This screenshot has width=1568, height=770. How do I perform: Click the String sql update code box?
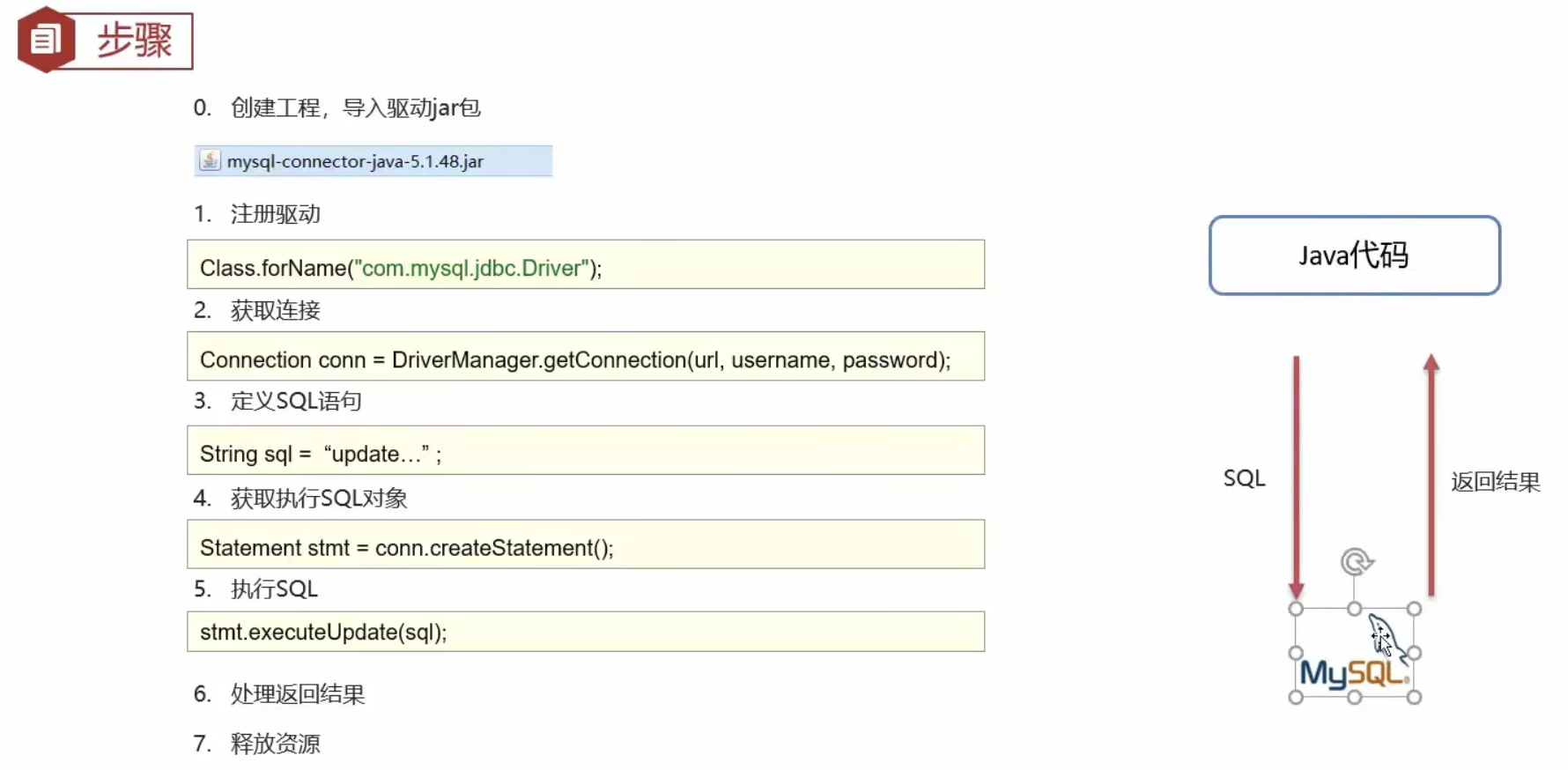click(x=586, y=450)
